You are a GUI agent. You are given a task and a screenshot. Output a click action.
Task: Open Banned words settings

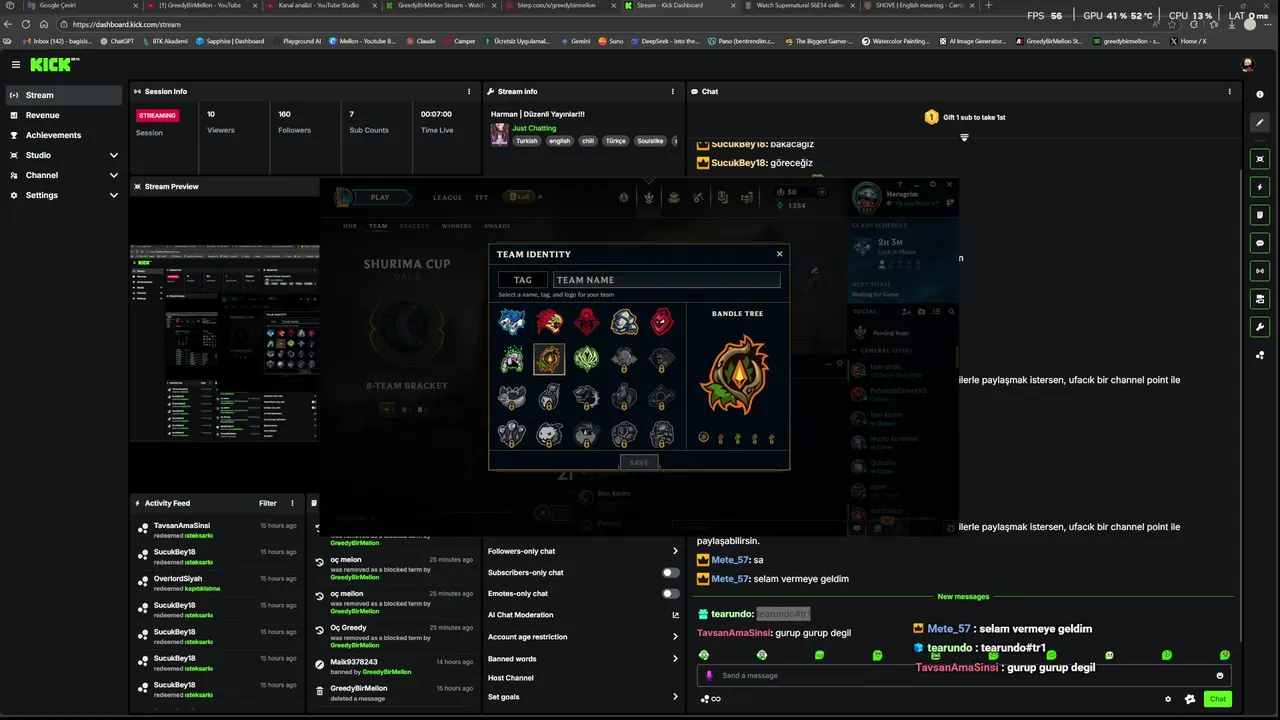click(583, 659)
